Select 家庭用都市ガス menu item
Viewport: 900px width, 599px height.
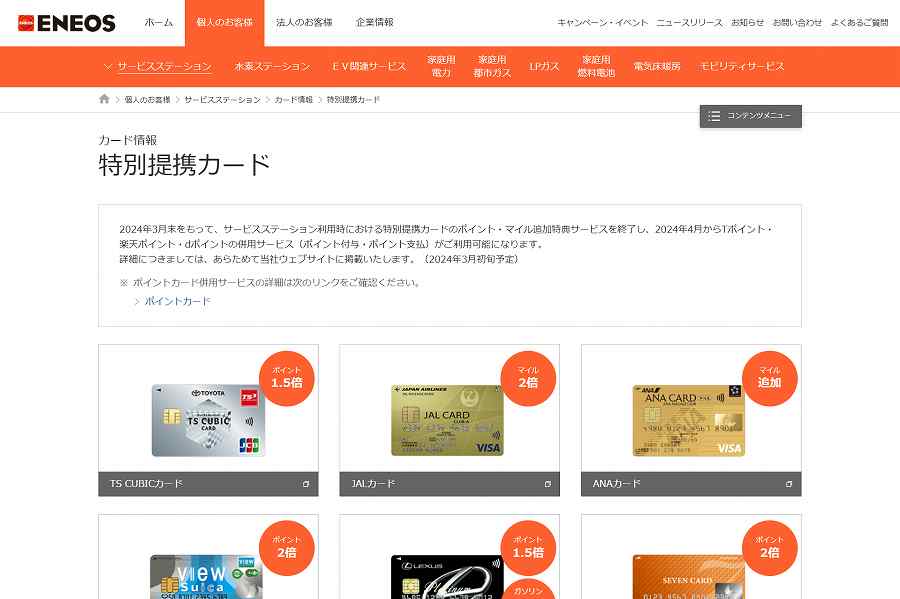point(492,67)
